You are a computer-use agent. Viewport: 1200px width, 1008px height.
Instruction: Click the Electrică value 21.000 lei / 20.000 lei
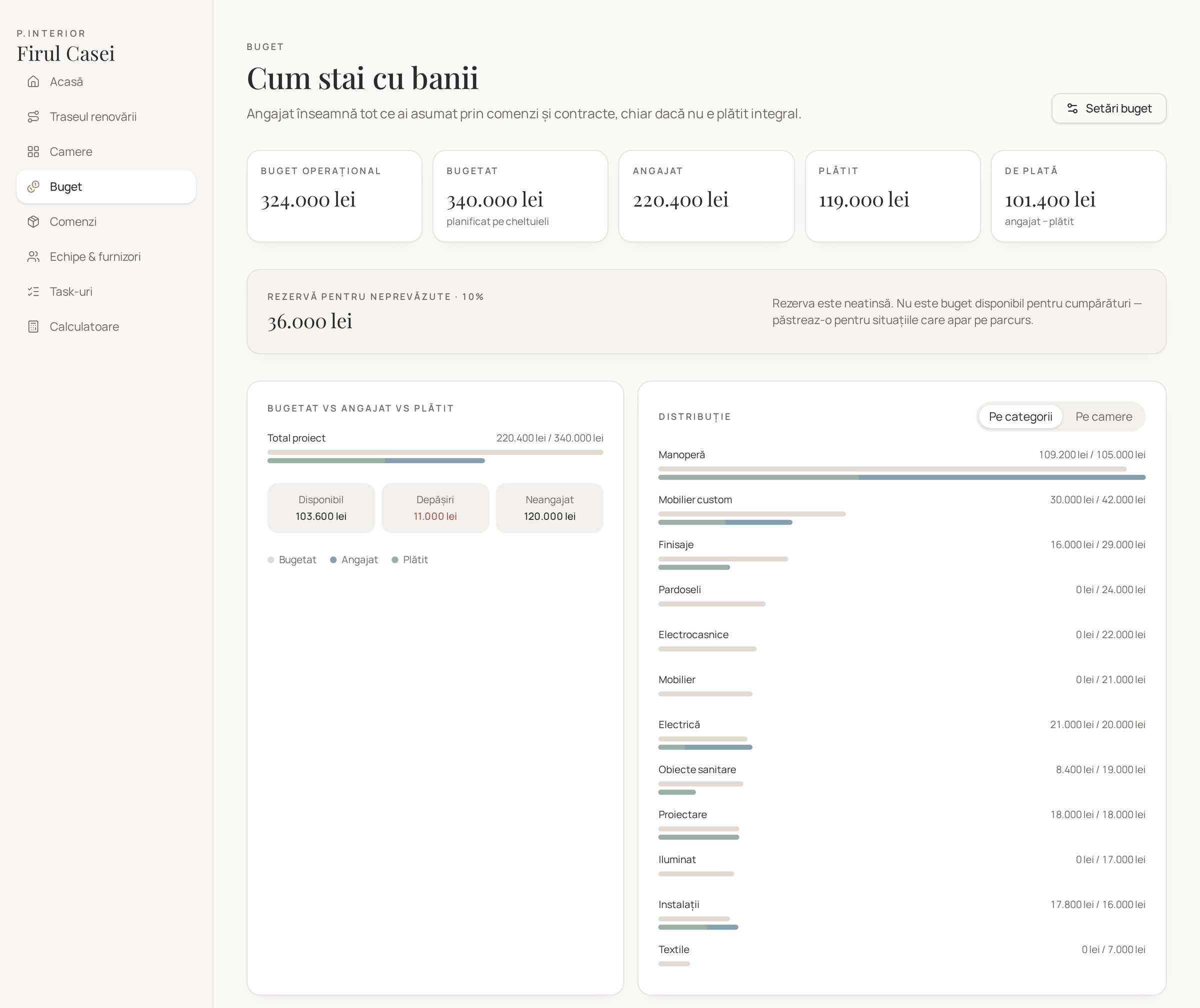1097,724
